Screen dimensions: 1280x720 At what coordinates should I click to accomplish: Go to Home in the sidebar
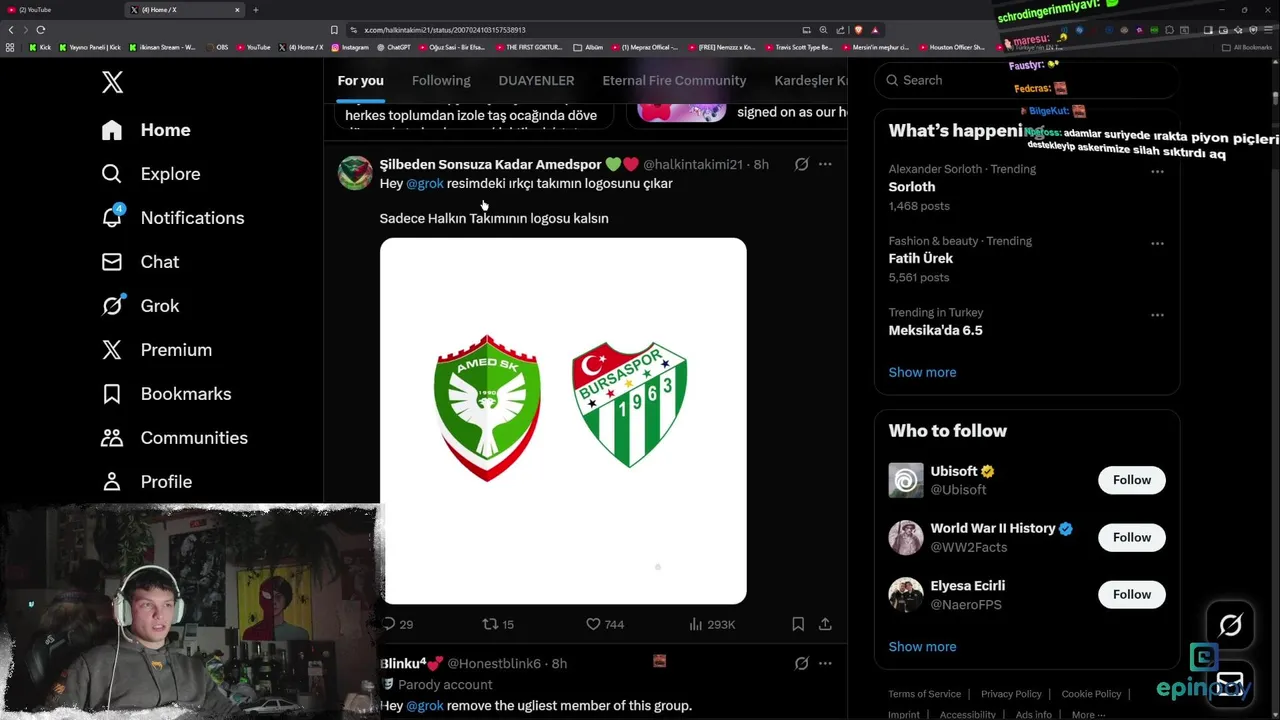(146, 130)
